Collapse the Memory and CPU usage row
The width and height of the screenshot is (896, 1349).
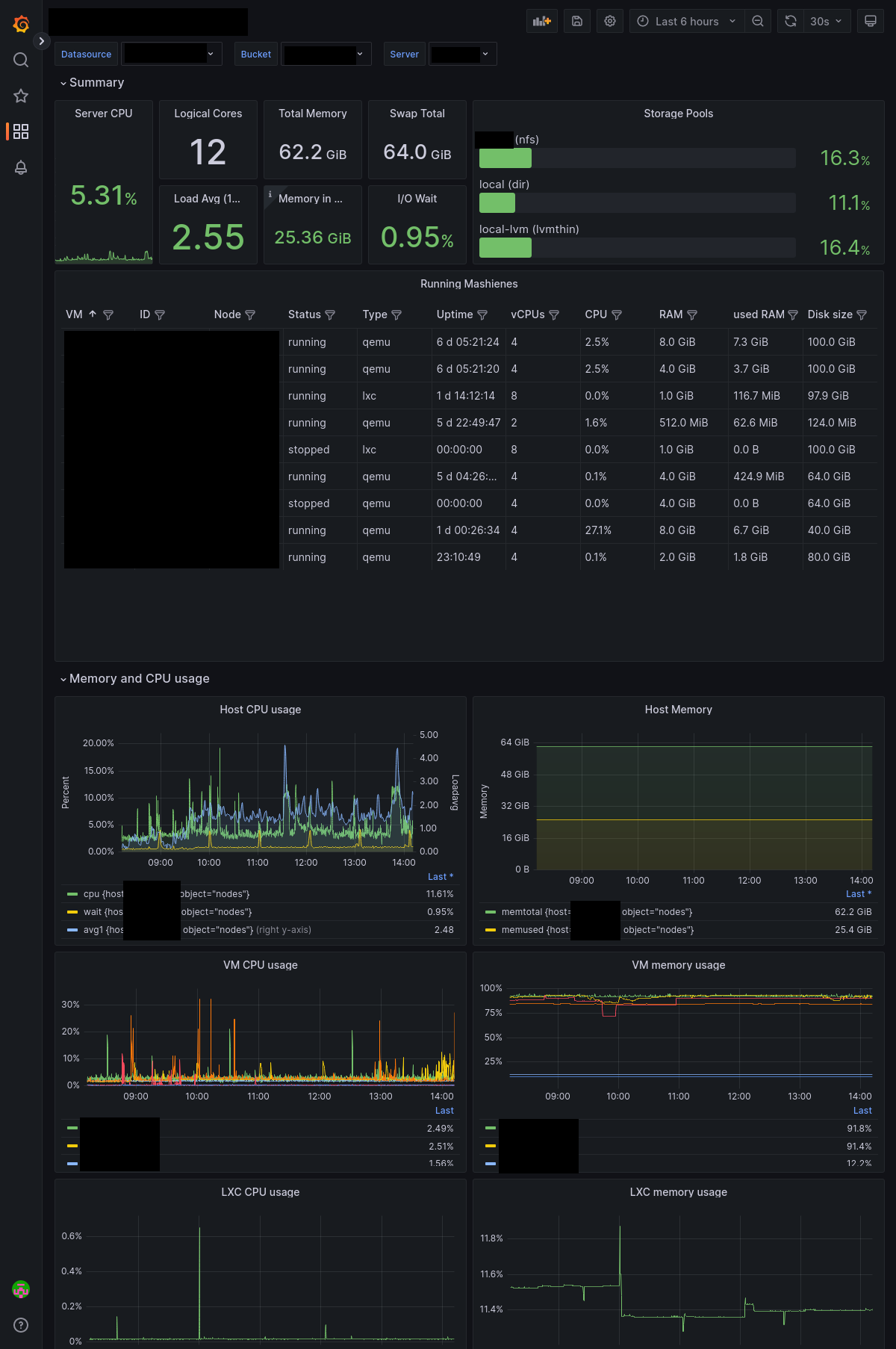[139, 678]
